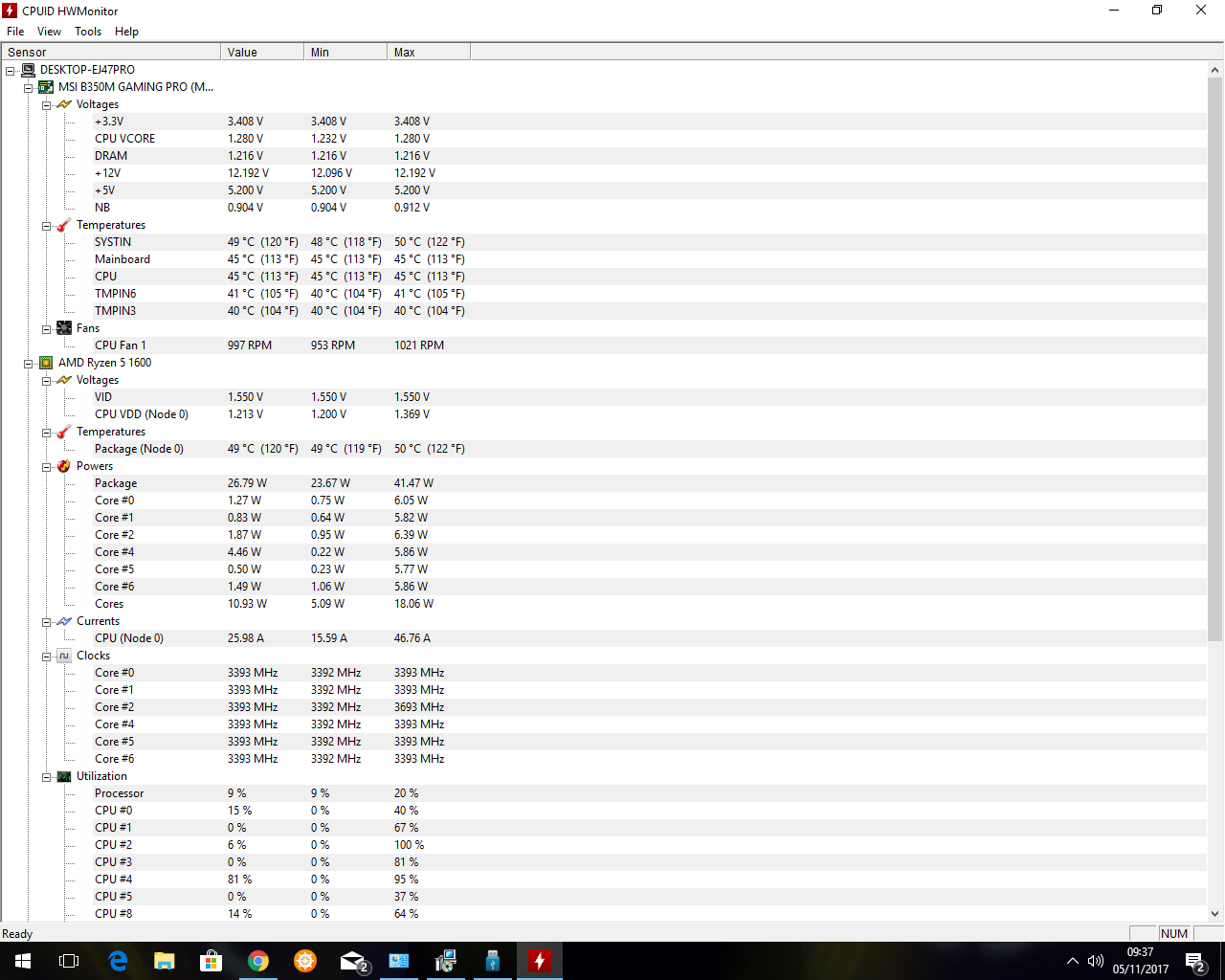The image size is (1225, 980).
Task: Collapse the Utilization group
Action: (46, 776)
